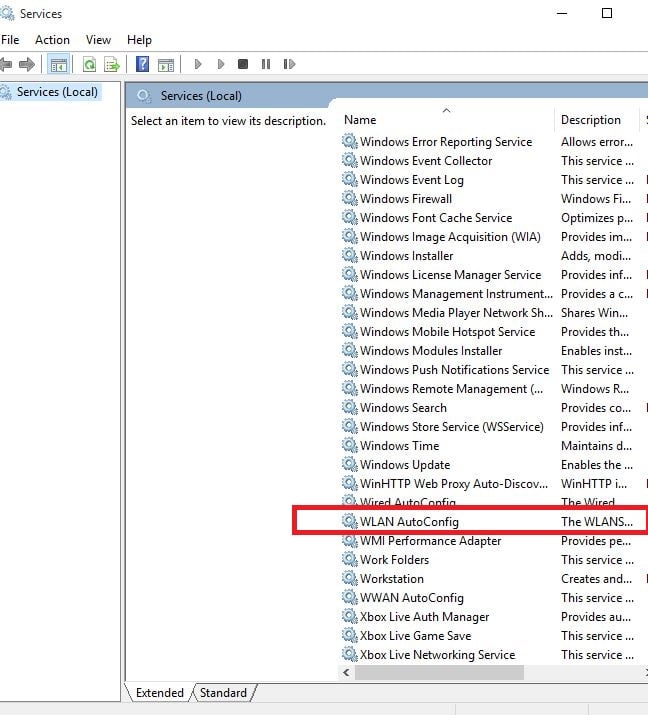Open the Action menu

(x=52, y=40)
